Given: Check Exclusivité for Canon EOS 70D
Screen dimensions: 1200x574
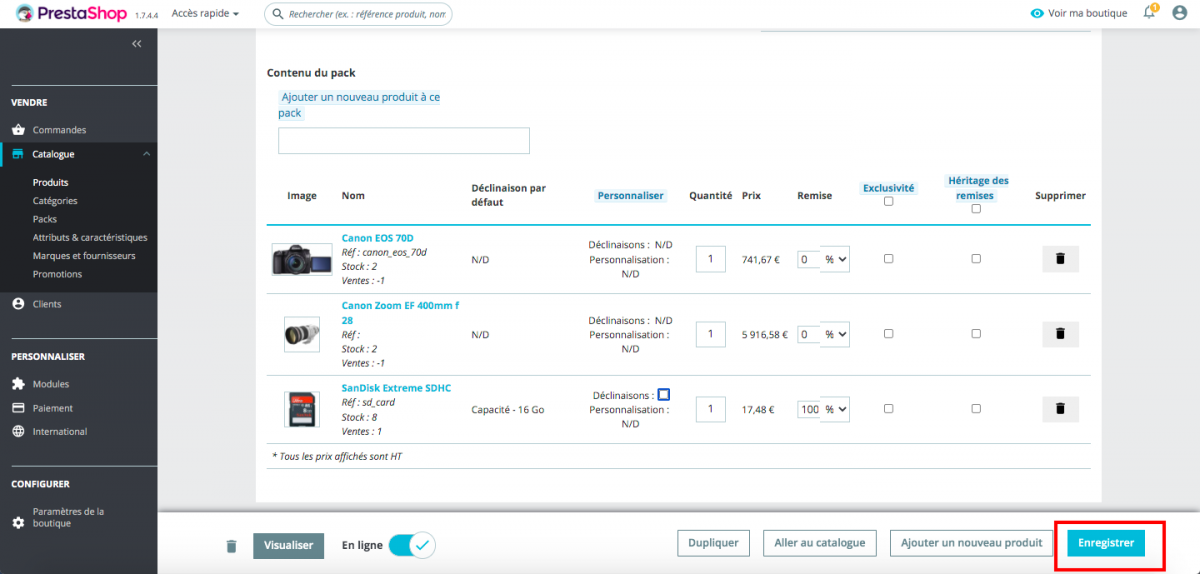Looking at the screenshot, I should [x=888, y=259].
